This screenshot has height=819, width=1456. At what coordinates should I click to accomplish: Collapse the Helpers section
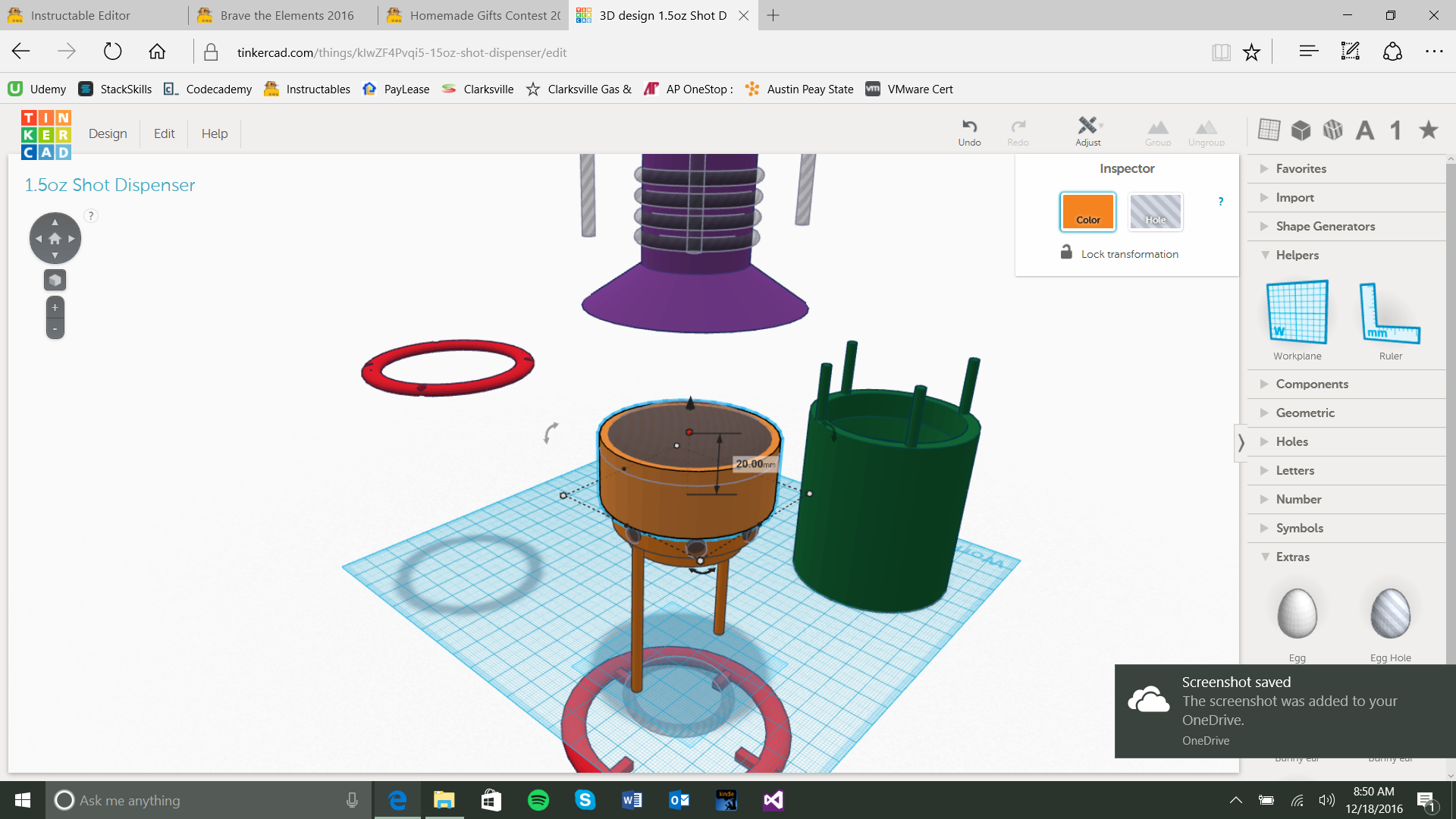click(1297, 255)
